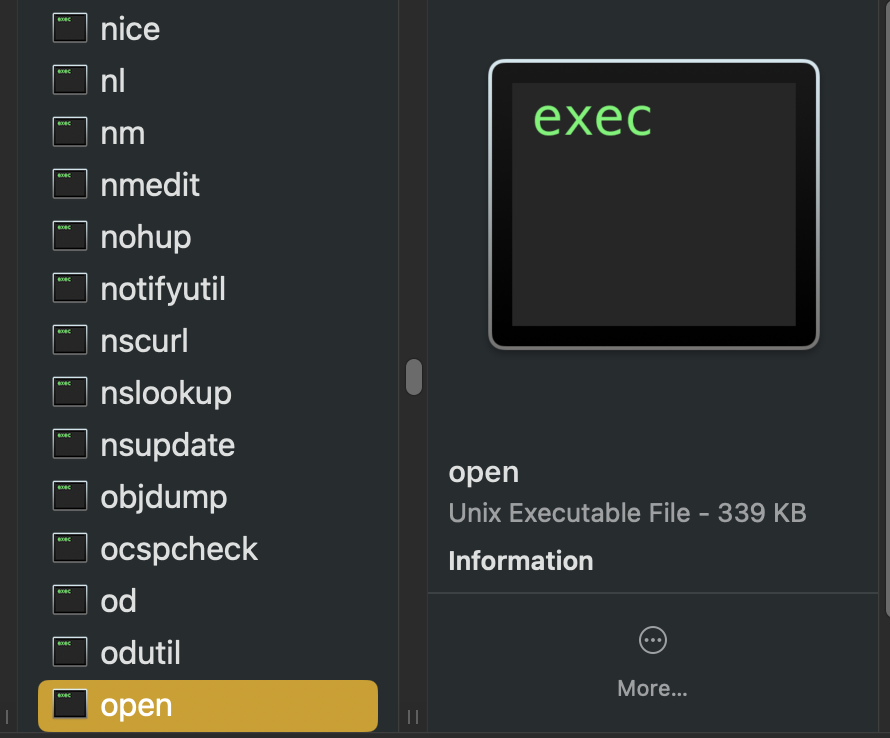Click the file list scrollbar thumb
Screen dimensions: 890x738
tap(413, 377)
